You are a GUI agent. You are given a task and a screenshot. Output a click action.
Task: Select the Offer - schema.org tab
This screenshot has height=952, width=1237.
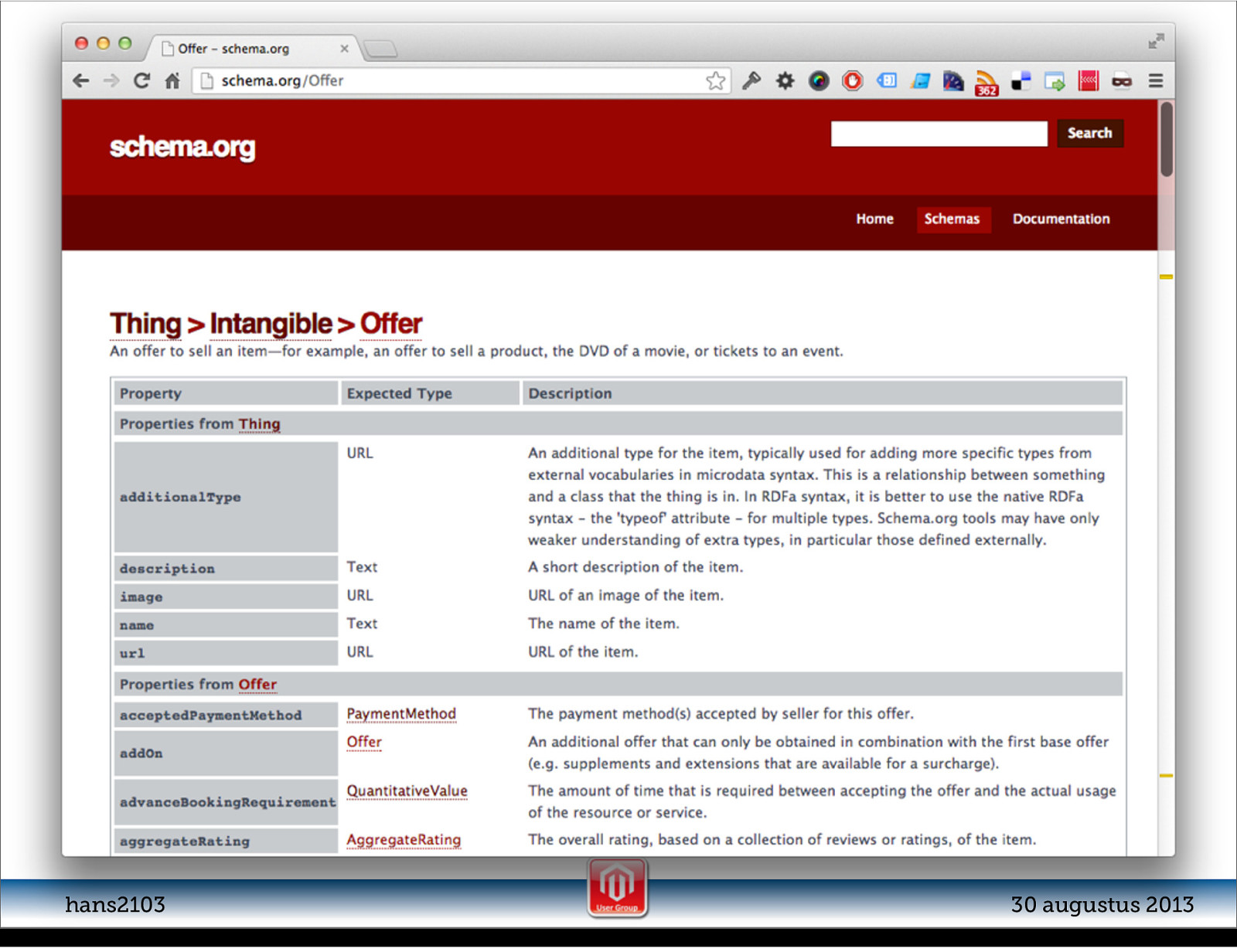(253, 48)
